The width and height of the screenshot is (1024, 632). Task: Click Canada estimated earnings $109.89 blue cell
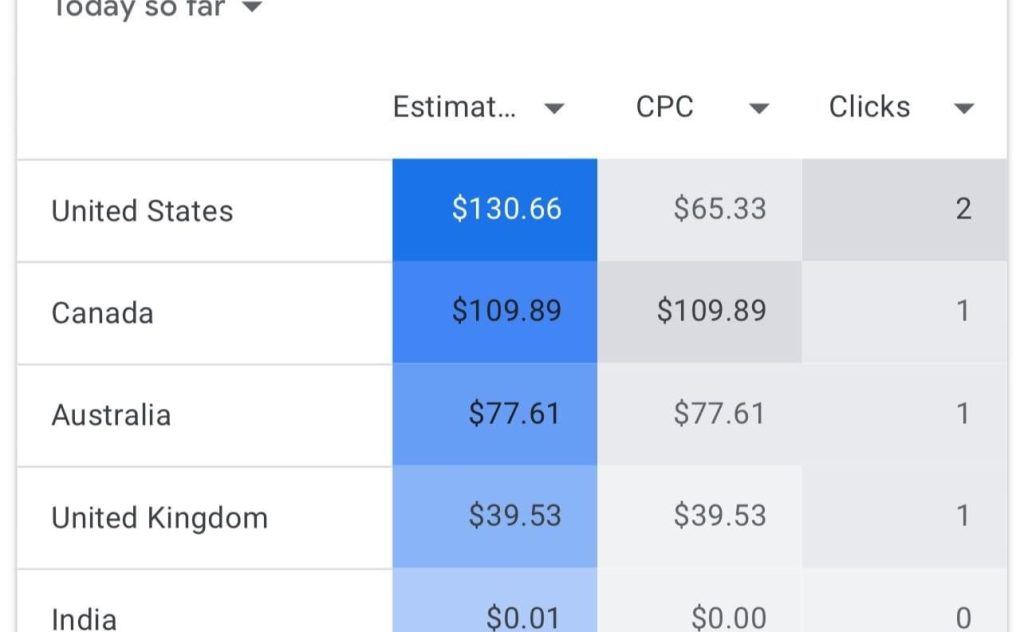(x=506, y=311)
